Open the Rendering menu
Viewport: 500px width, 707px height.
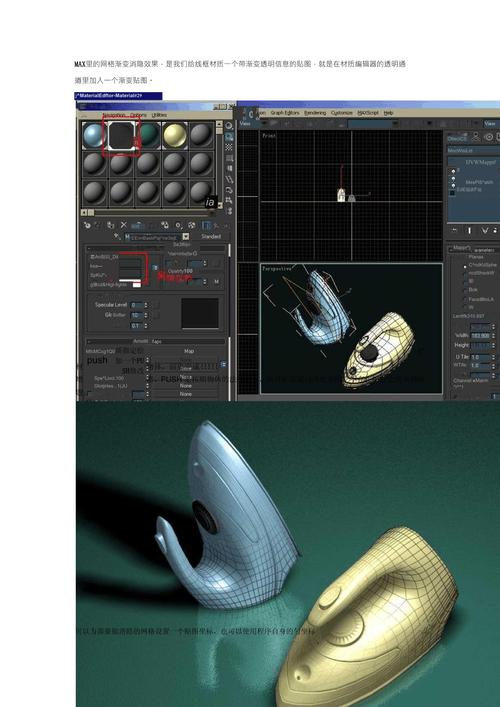[315, 113]
